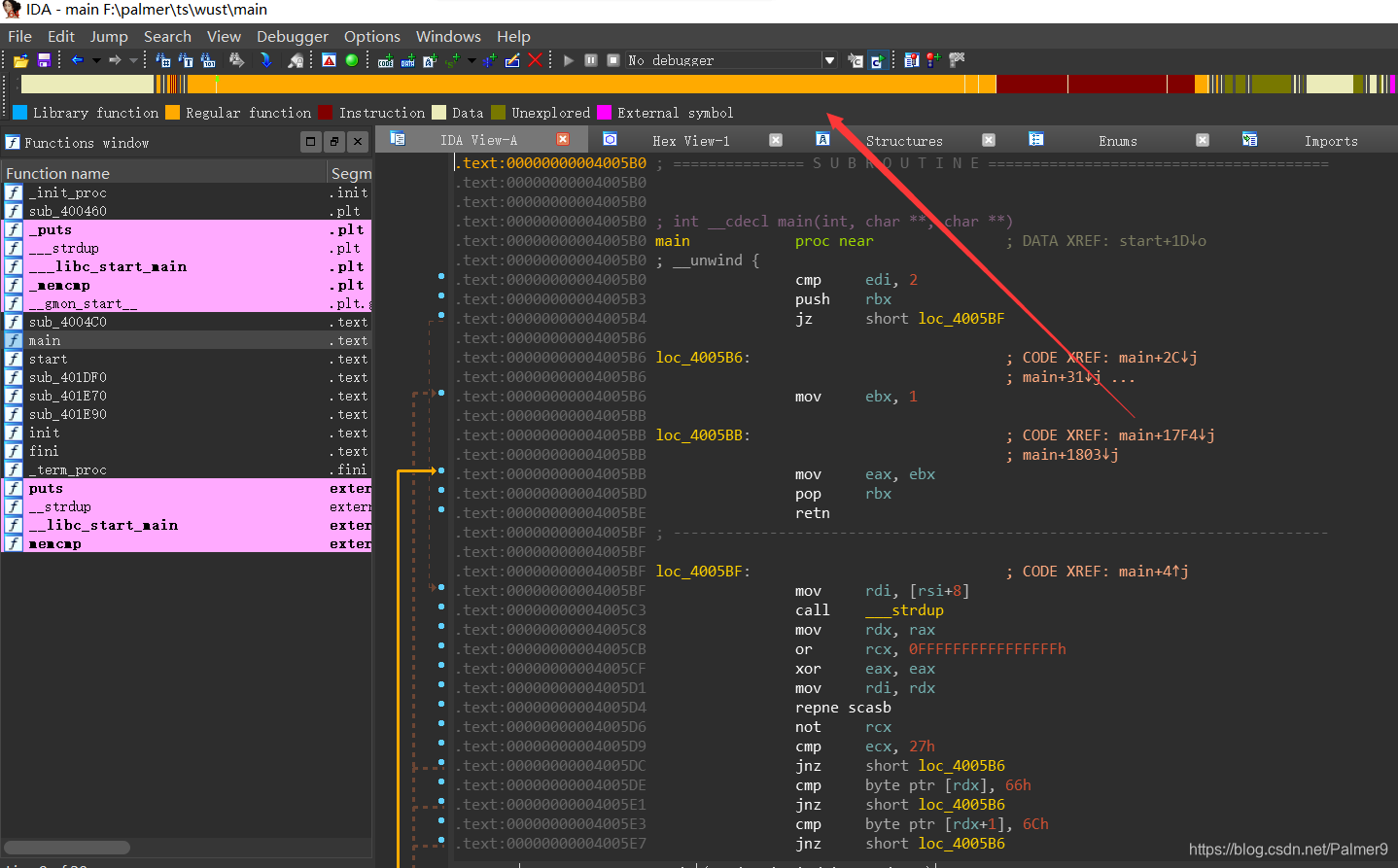Stop process with the stop button

pos(613,60)
